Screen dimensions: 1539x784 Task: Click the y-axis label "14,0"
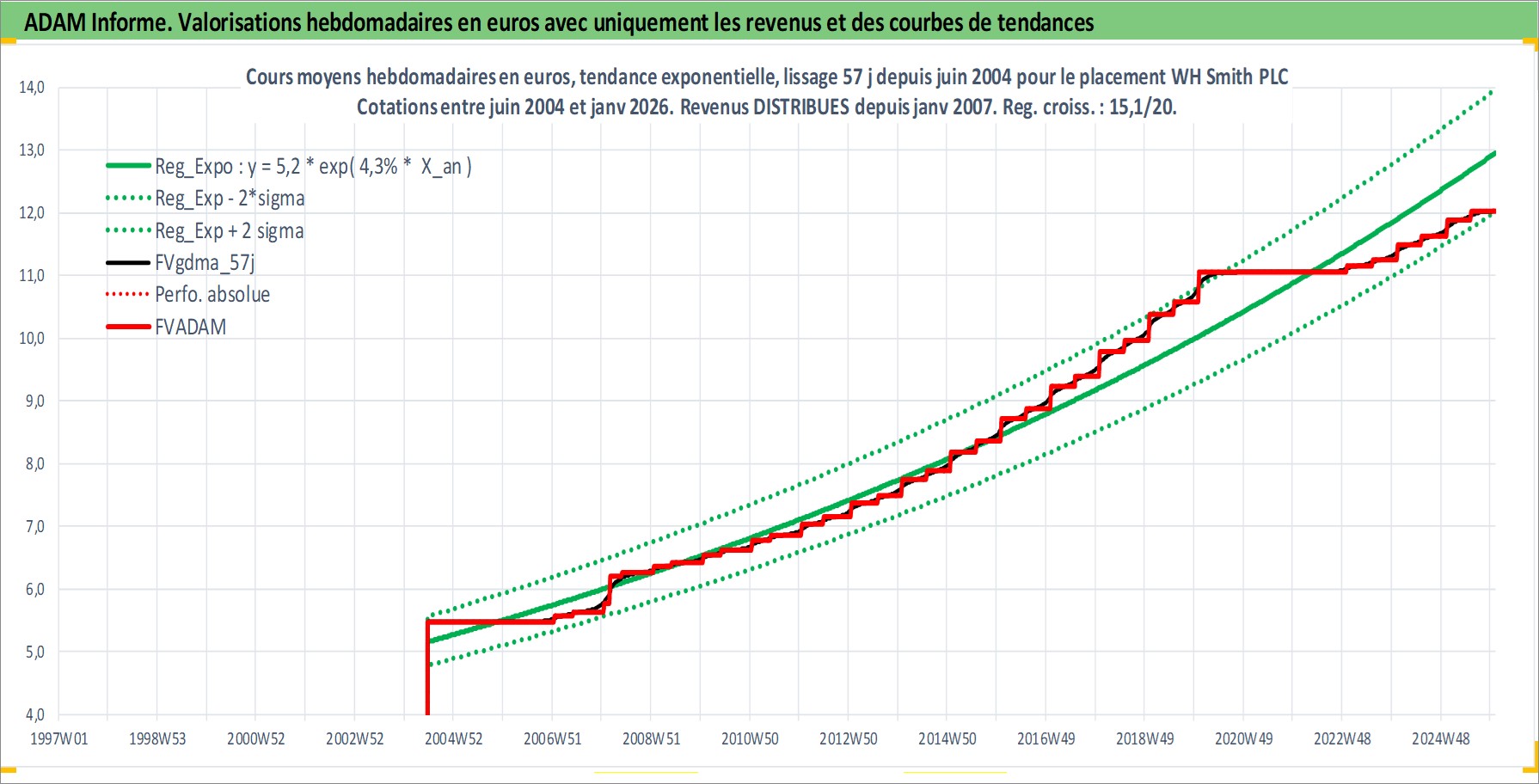32,88
